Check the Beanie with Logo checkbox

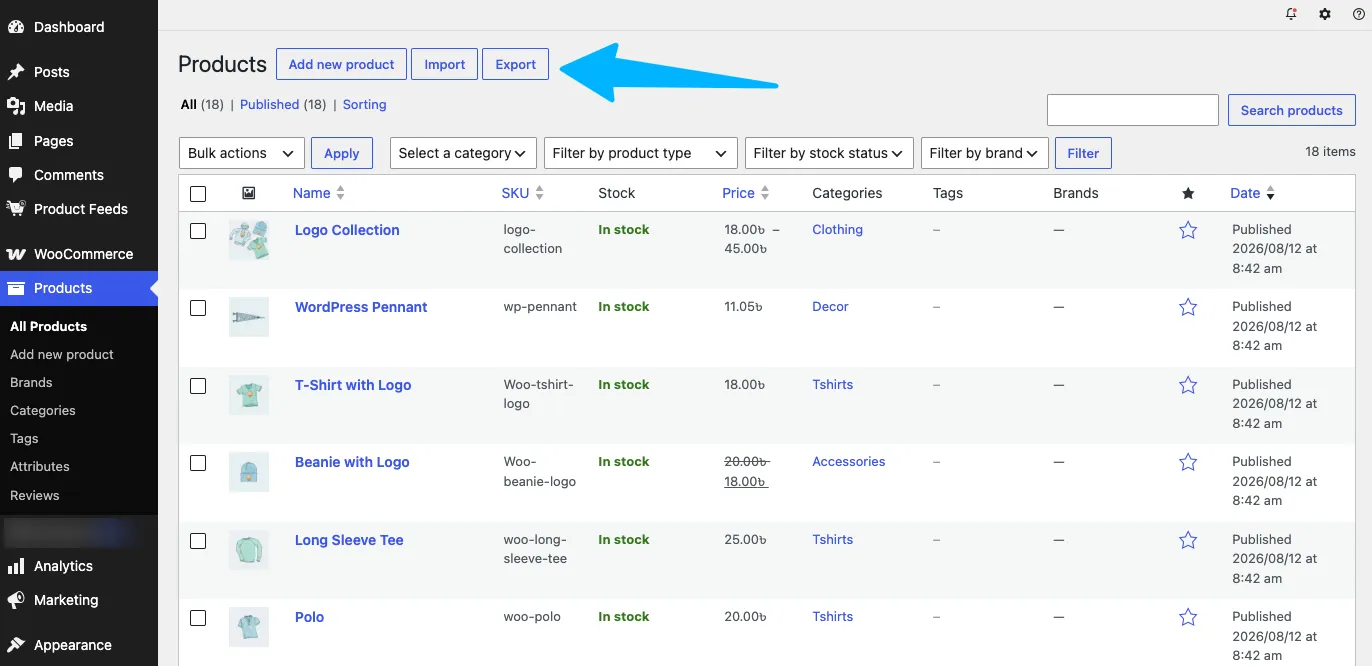point(198,463)
